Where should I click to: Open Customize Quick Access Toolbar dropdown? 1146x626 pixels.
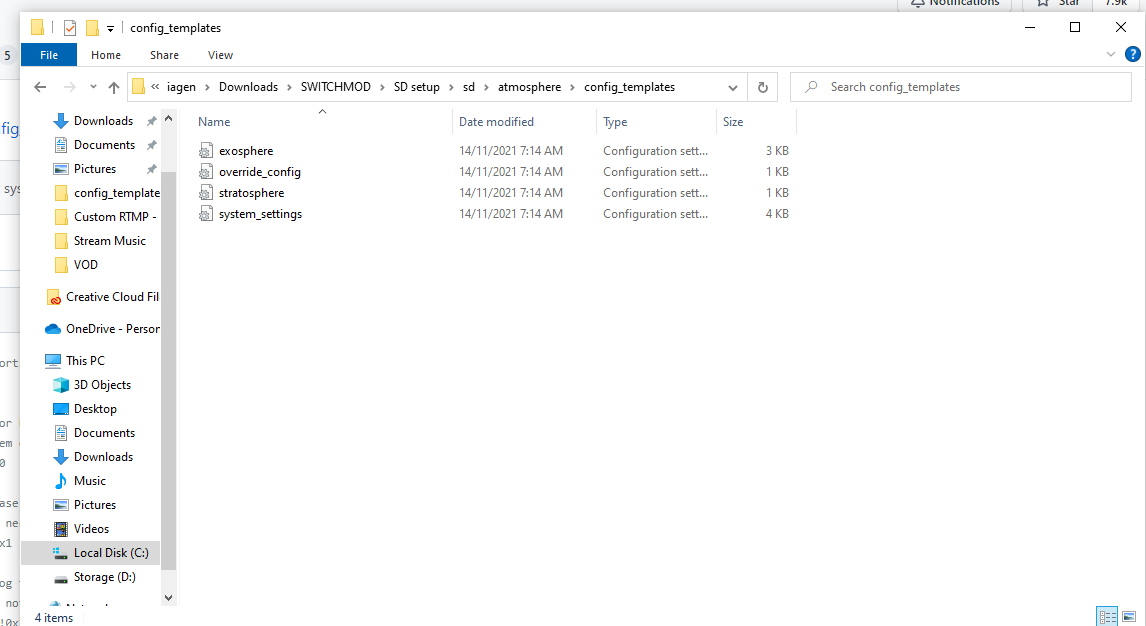point(110,28)
